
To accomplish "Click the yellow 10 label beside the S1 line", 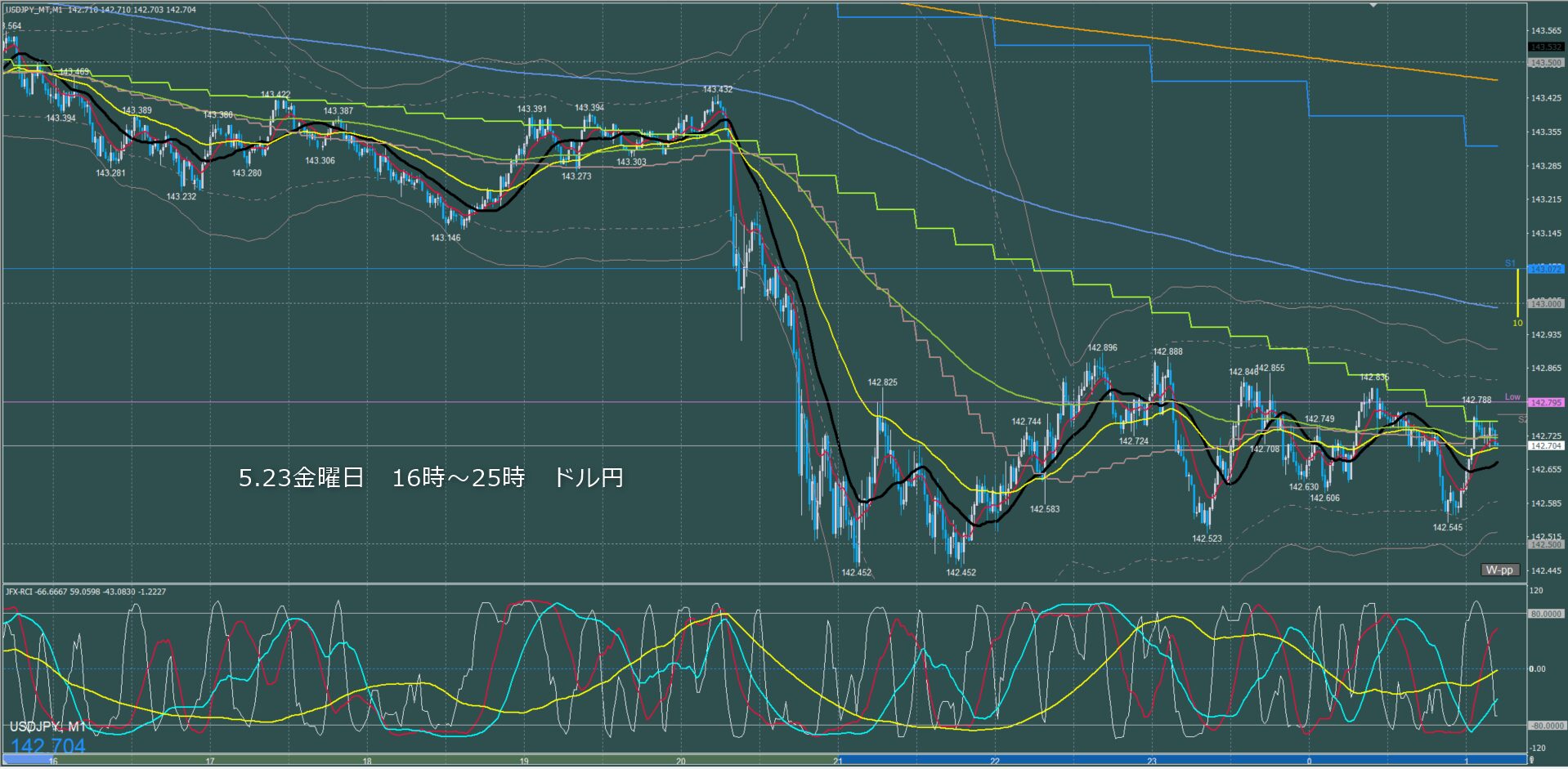I will [1517, 323].
